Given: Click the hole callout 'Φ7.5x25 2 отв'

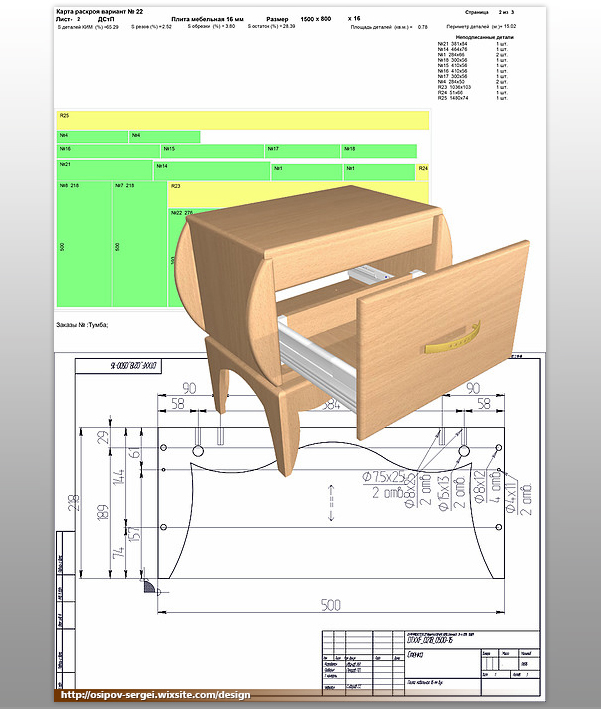Looking at the screenshot, I should click(x=383, y=484).
